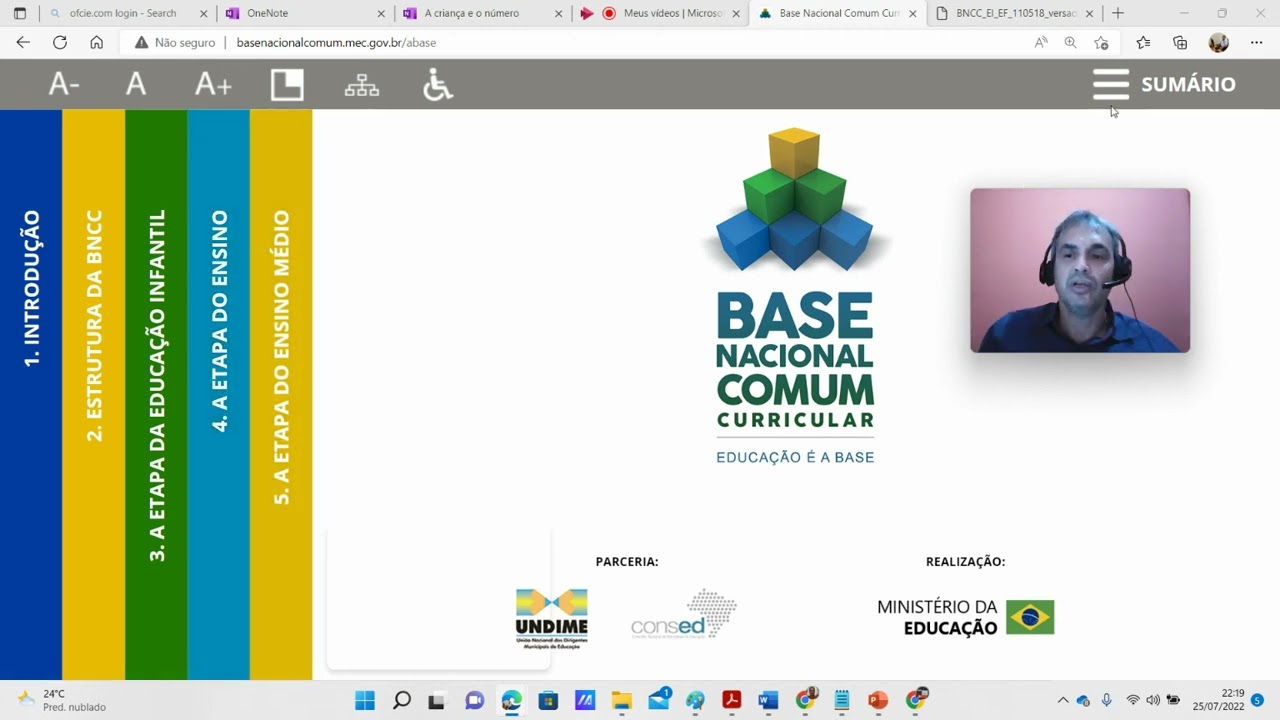Close the Meus vídeos tab
1280x720 pixels.
tap(735, 13)
